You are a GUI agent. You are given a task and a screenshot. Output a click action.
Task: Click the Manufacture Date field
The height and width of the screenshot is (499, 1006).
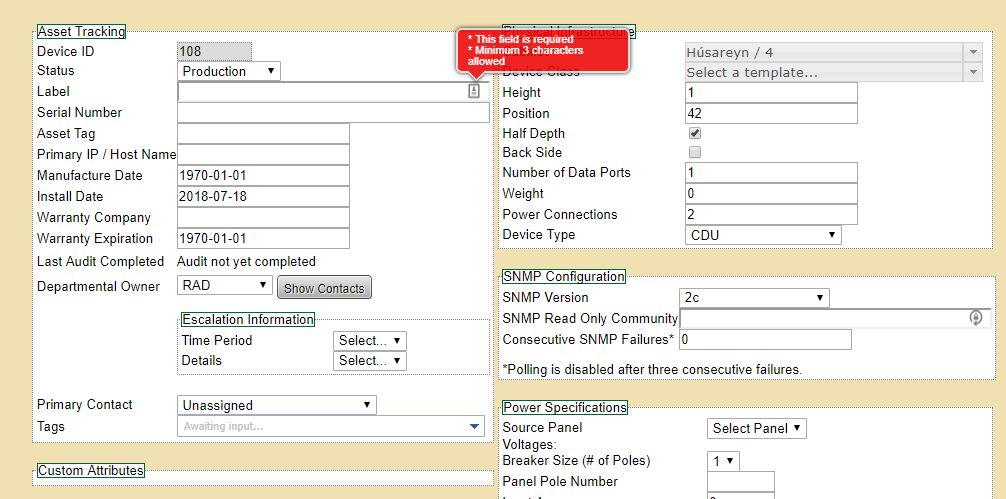263,176
